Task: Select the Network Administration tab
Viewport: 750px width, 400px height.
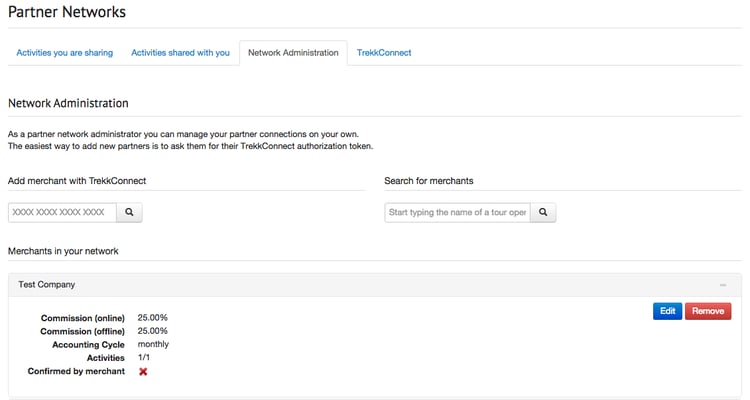Action: pyautogui.click(x=293, y=52)
